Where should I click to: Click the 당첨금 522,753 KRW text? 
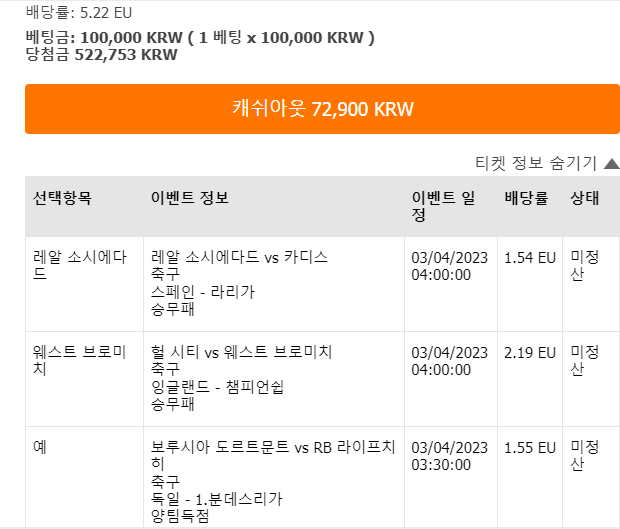(x=102, y=55)
